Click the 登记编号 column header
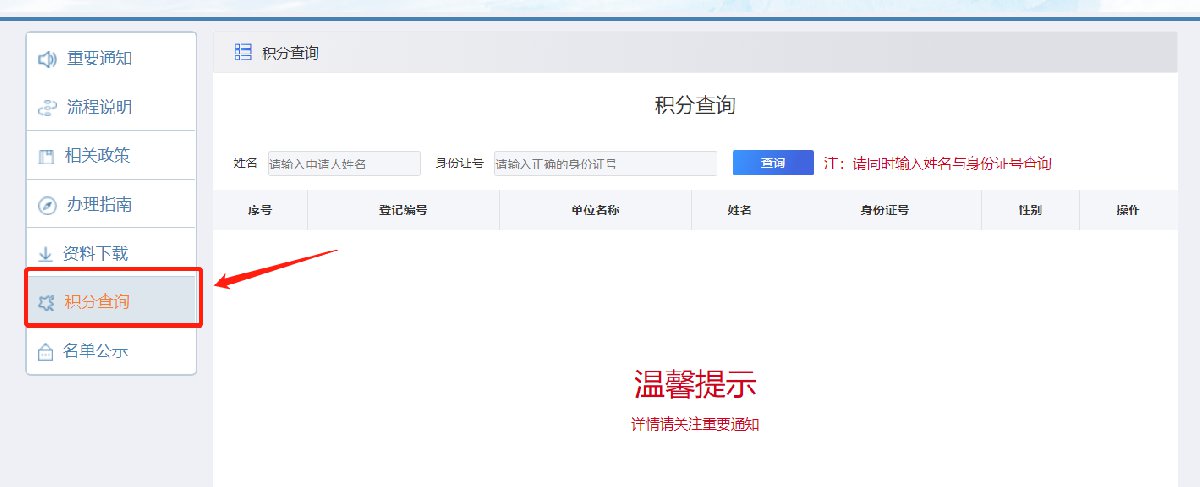Screen dimensions: 1200x487 coord(403,210)
